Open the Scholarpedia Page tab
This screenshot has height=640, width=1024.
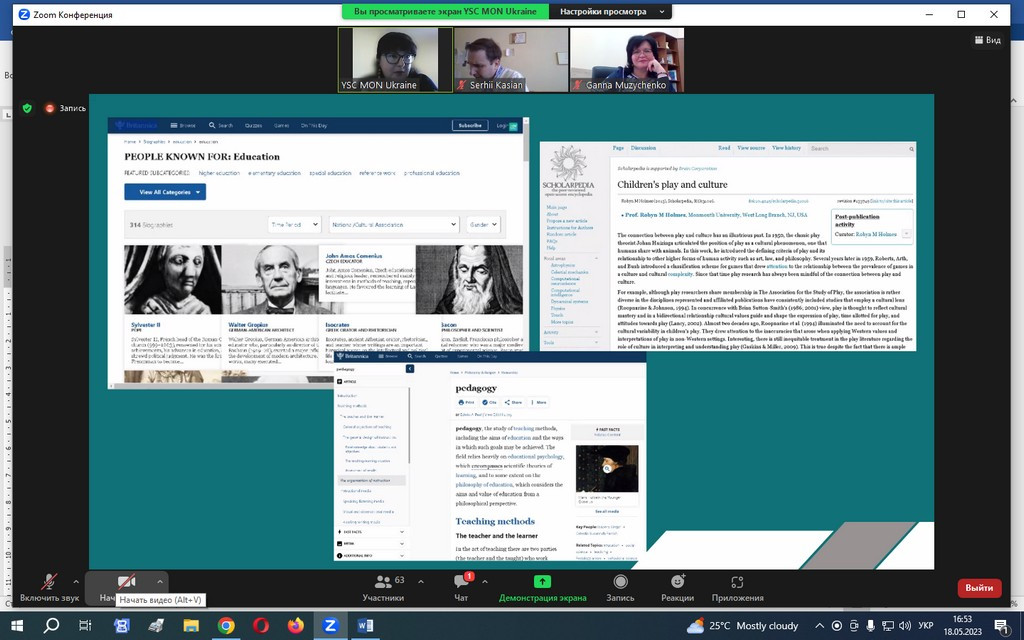(618, 148)
